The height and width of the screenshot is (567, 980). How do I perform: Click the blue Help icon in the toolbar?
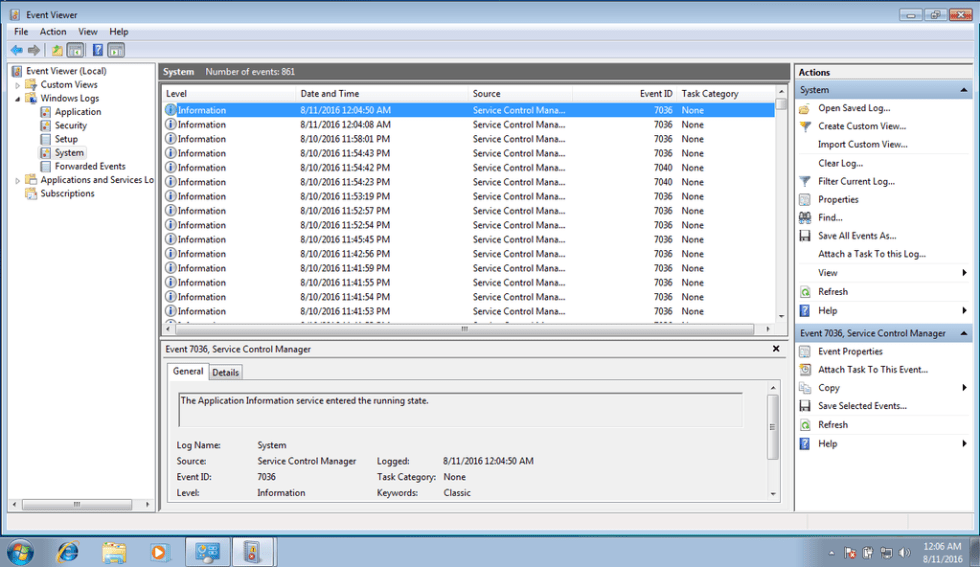[98, 50]
